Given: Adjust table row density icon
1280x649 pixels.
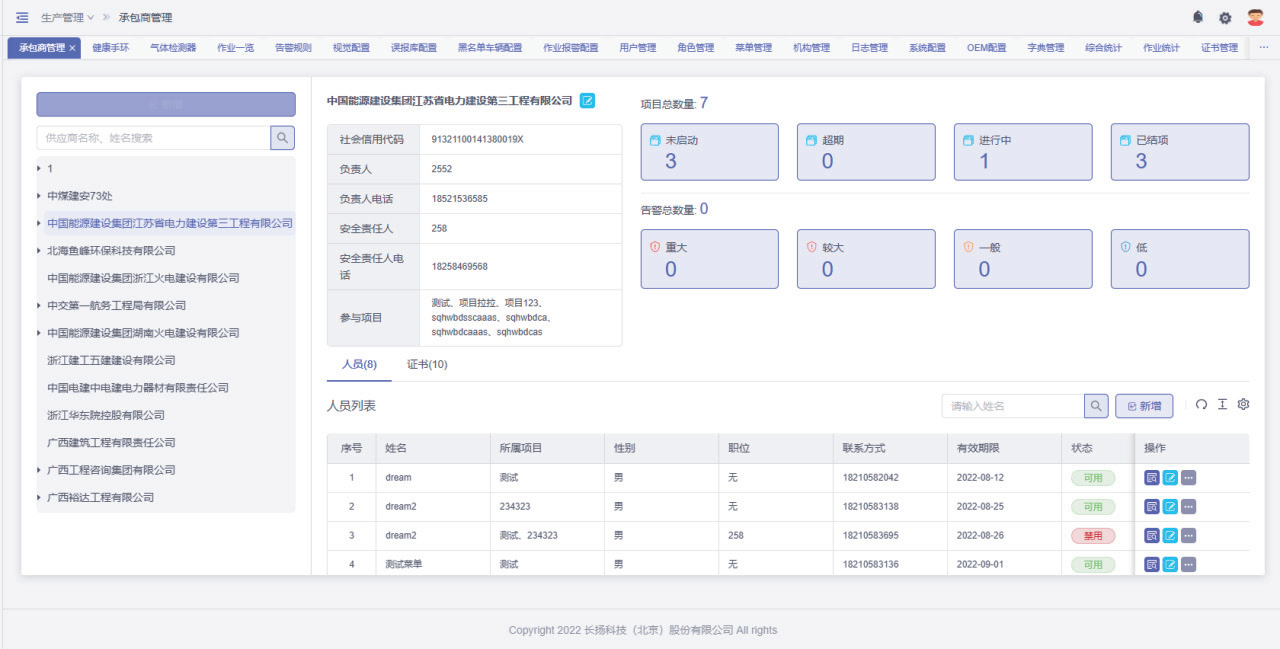Looking at the screenshot, I should click(1222, 405).
